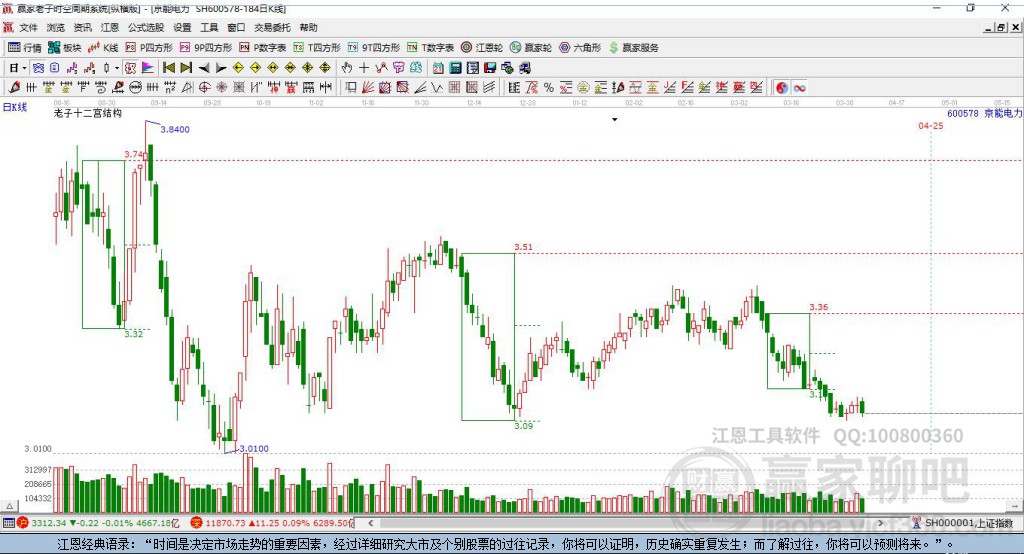This screenshot has width=1024, height=554.
Task: Open the T四方形 tool
Action: point(317,48)
